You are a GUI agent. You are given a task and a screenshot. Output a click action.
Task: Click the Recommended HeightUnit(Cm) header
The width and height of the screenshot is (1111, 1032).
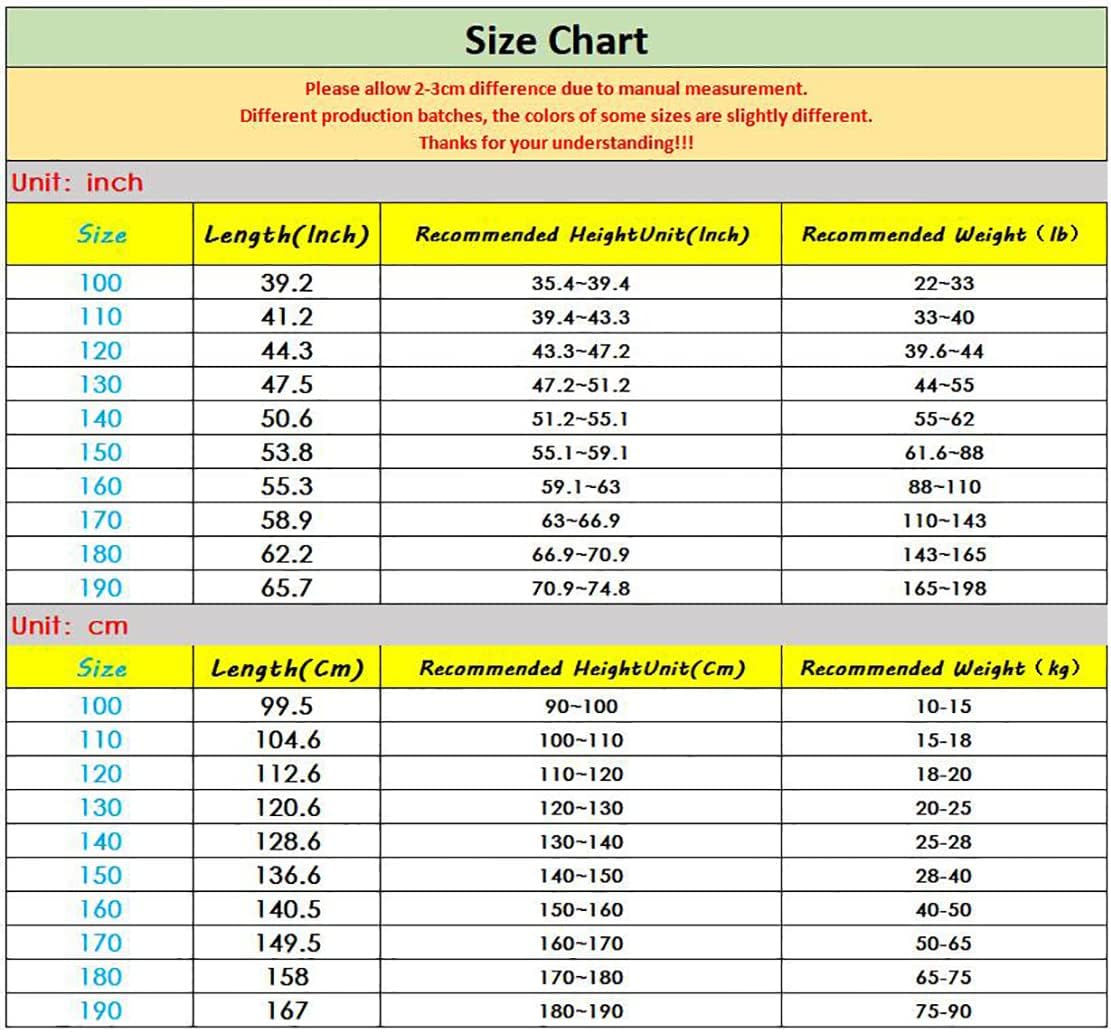pos(581,668)
